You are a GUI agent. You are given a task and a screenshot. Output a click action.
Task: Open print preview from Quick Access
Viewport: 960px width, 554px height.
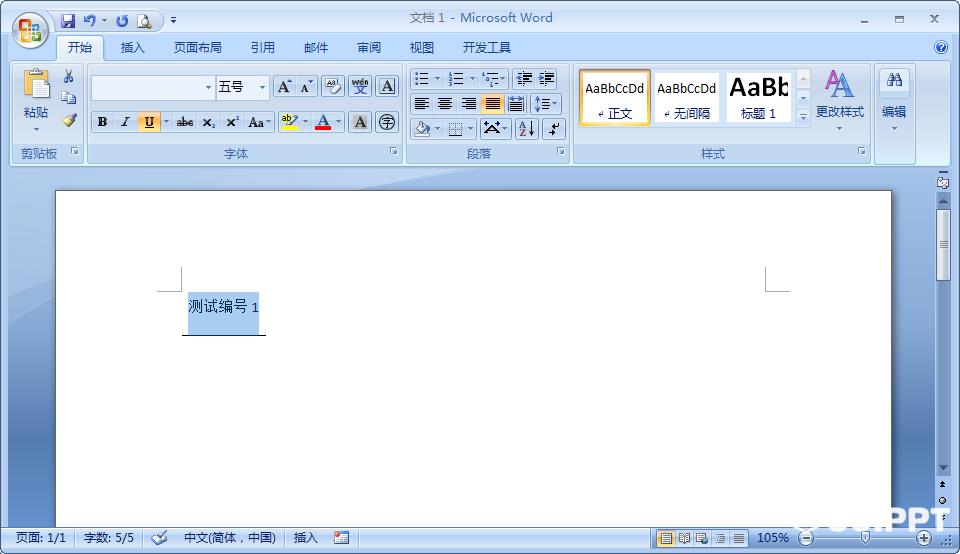point(144,21)
